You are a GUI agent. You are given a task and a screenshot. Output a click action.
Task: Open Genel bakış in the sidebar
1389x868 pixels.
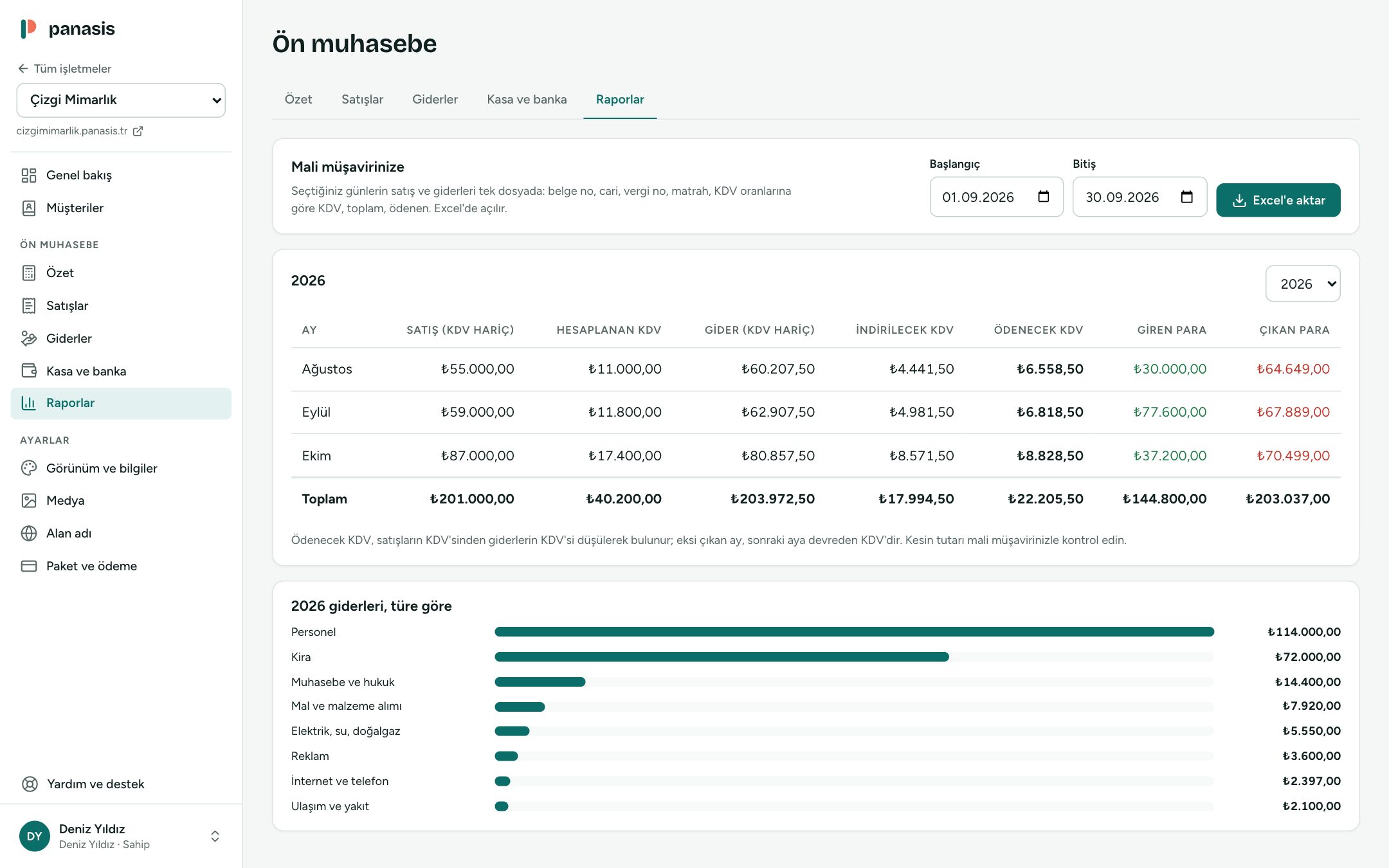121,176
